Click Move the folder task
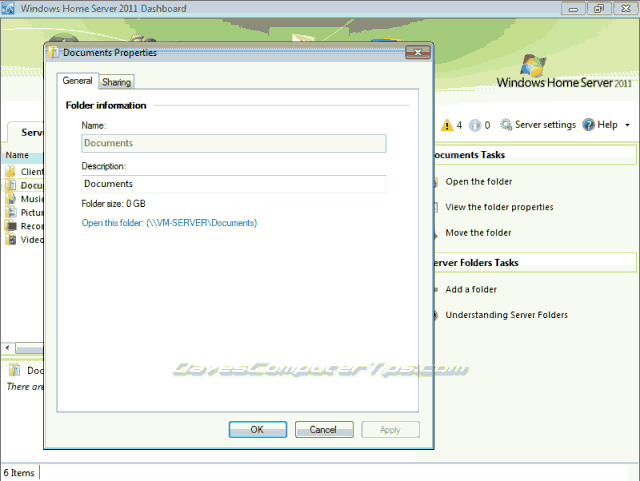This screenshot has width=640, height=481. [x=478, y=233]
